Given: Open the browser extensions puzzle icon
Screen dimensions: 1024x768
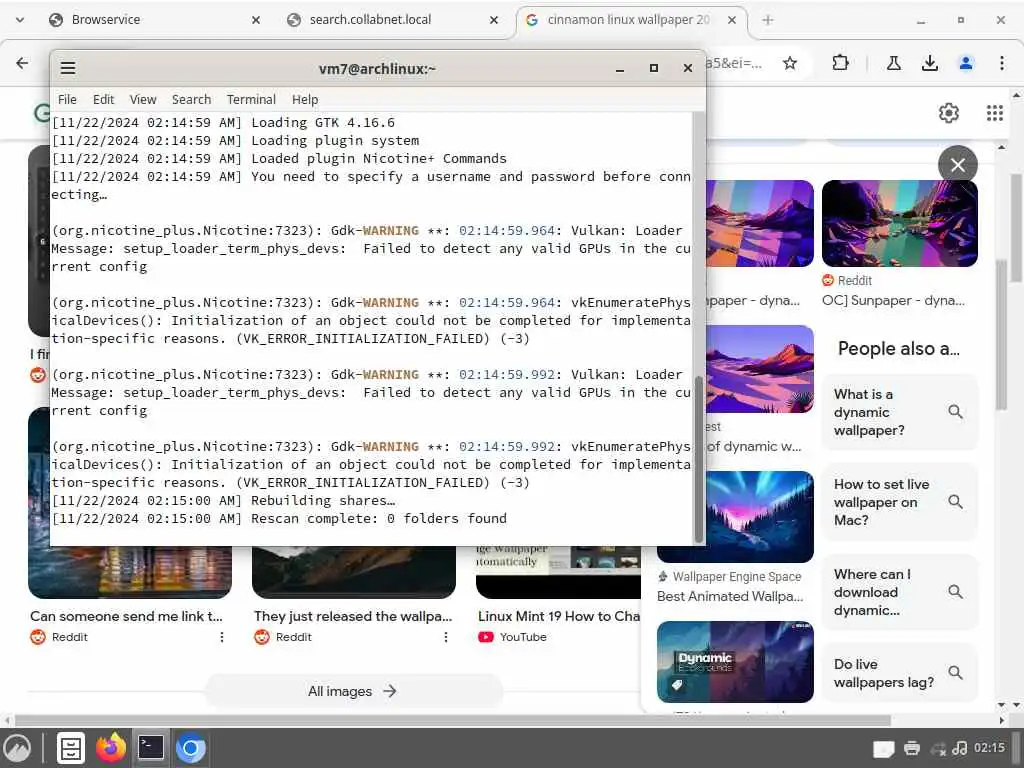Looking at the screenshot, I should (x=840, y=63).
